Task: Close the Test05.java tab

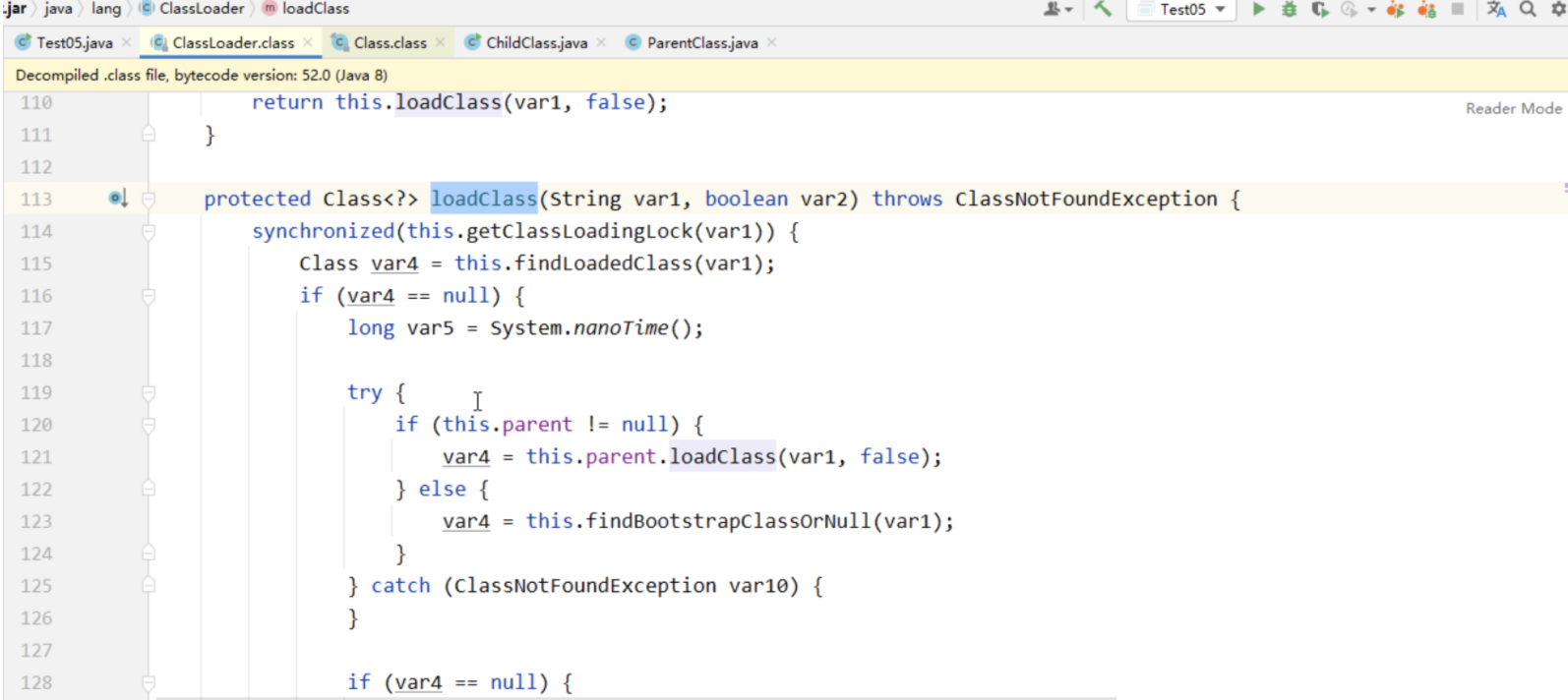Action: 127,42
